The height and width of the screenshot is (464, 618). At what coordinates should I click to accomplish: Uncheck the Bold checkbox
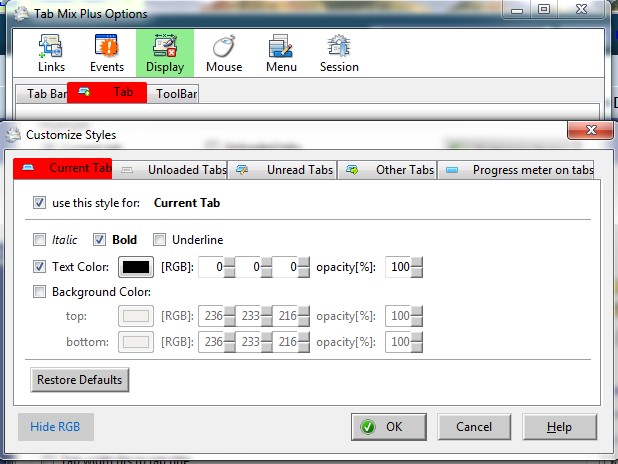click(99, 239)
